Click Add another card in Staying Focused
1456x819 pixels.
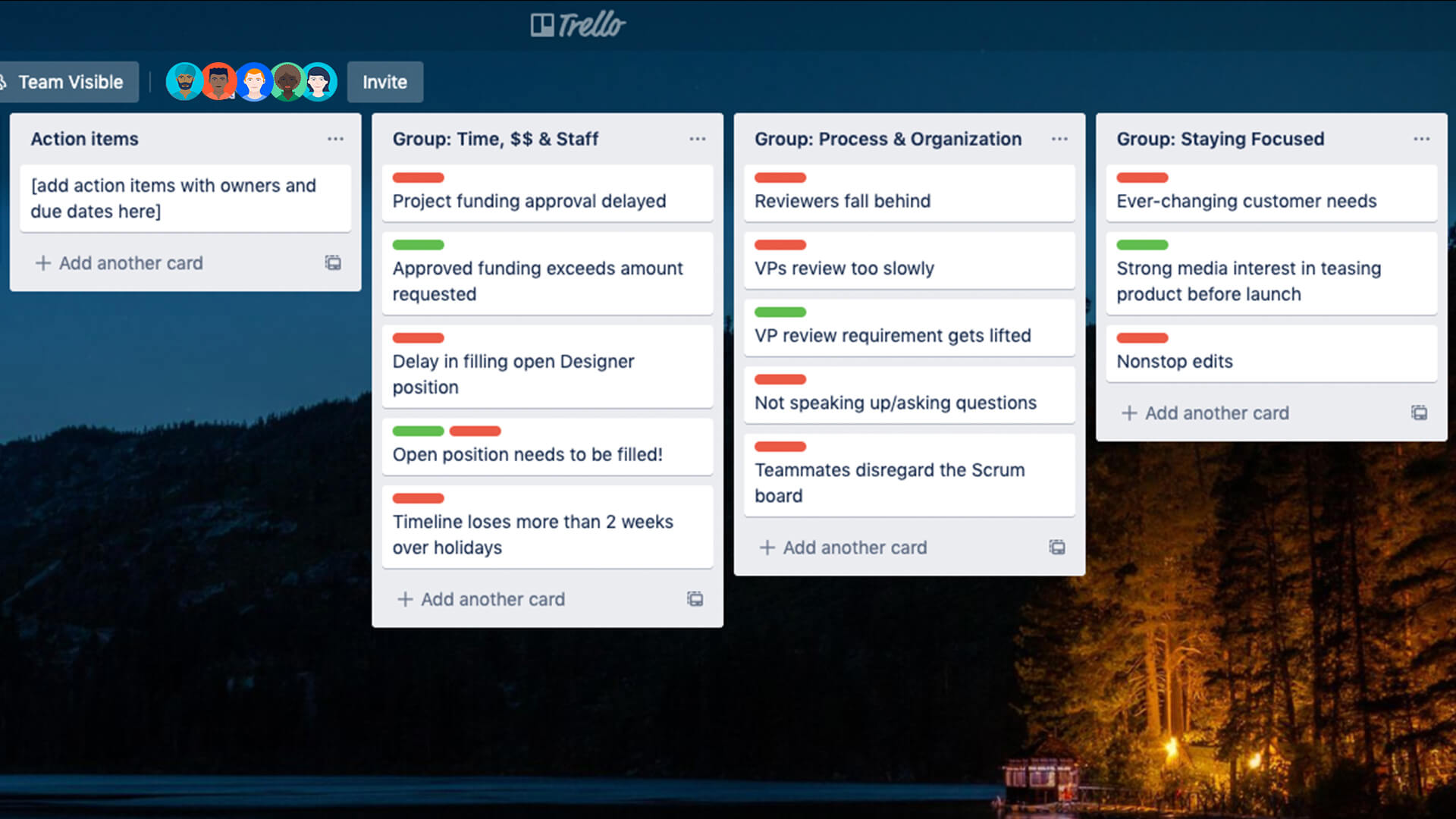click(1210, 412)
